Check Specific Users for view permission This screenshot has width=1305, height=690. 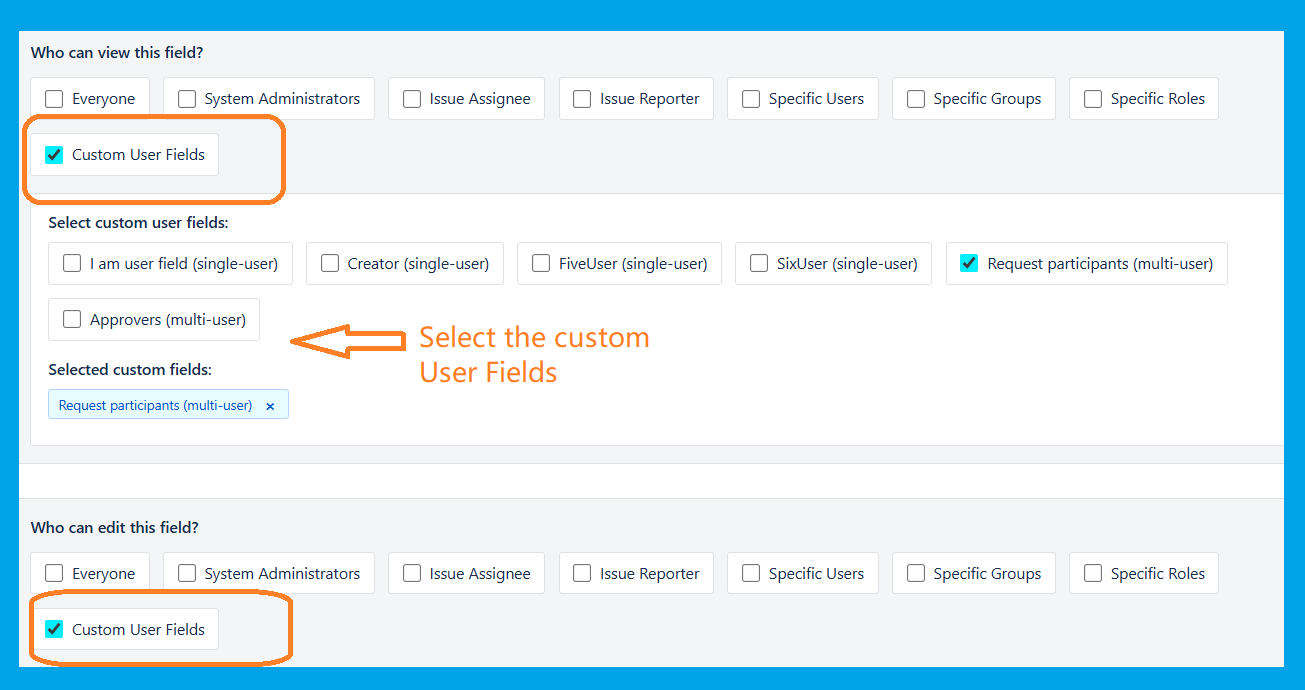751,99
